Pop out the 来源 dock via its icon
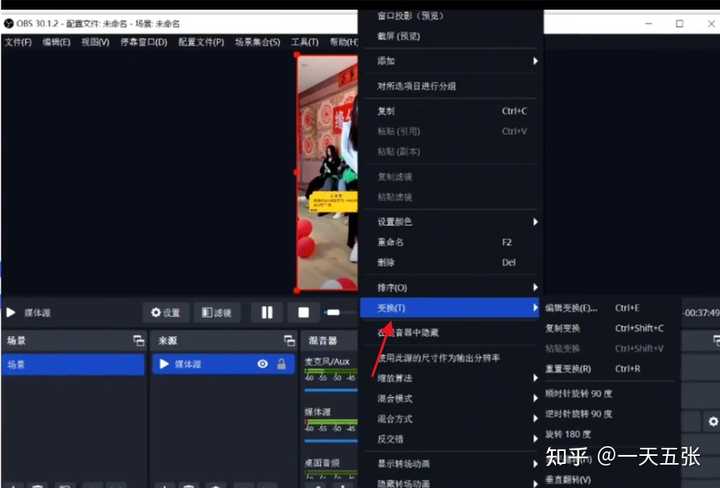This screenshot has width=720, height=488. tap(289, 340)
